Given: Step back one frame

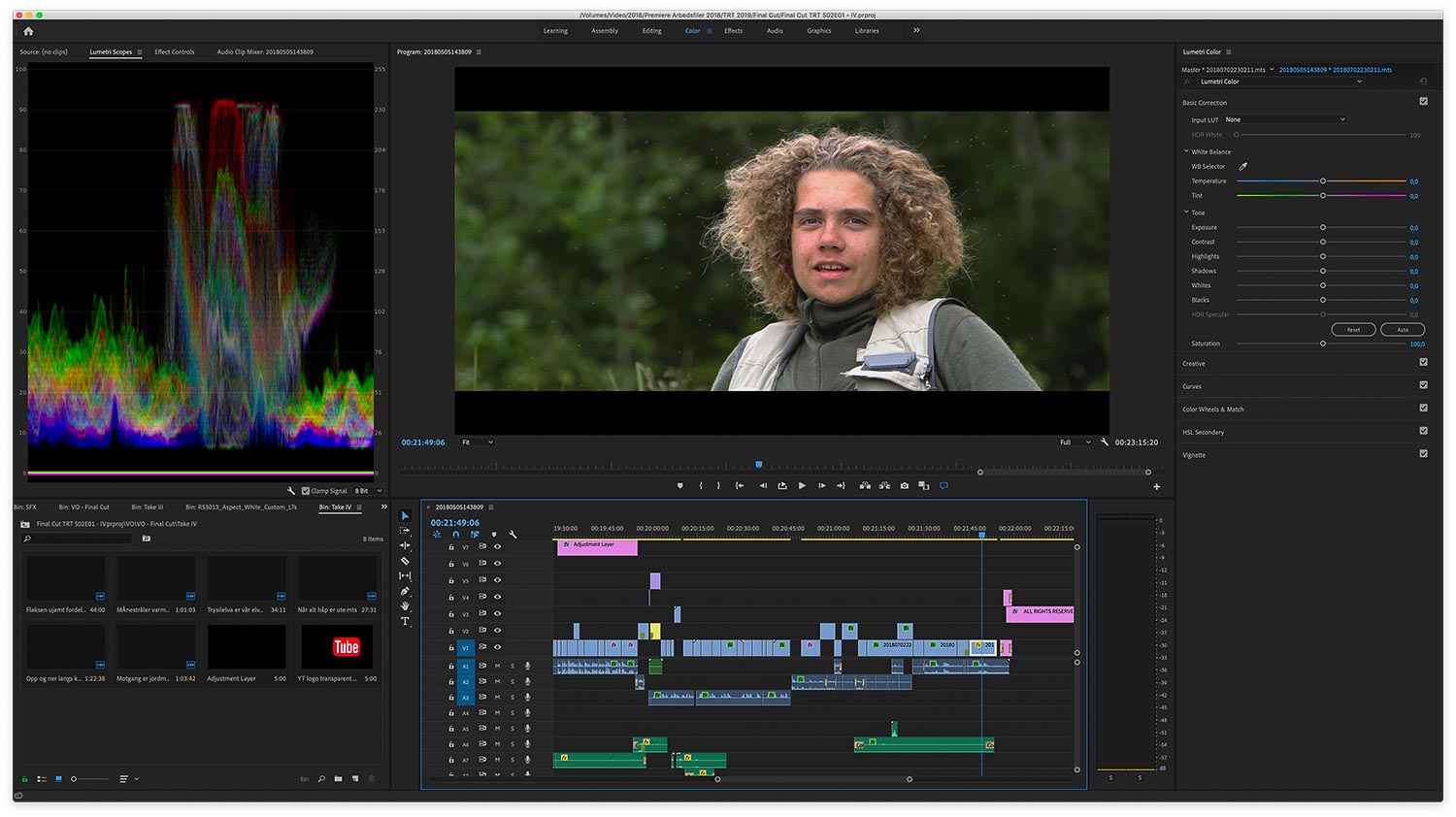Looking at the screenshot, I should tap(763, 485).
